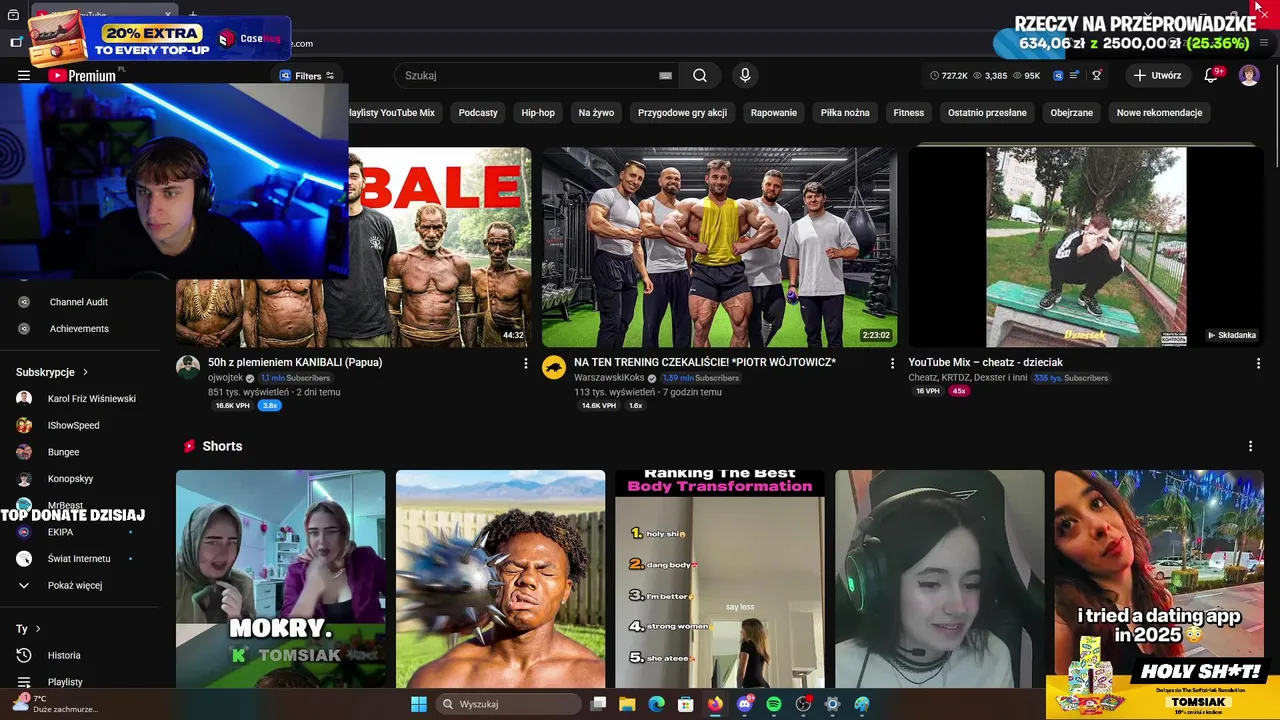This screenshot has width=1280, height=720.
Task: Open more options for the YouTube Mix
Action: [x=1258, y=364]
